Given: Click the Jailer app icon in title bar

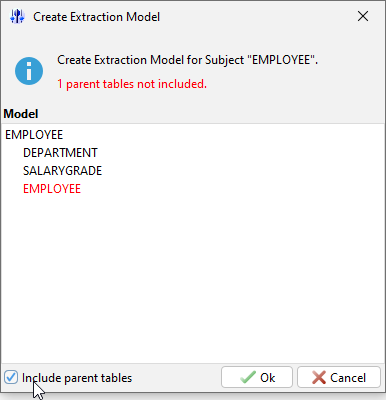Looking at the screenshot, I should click(x=17, y=16).
